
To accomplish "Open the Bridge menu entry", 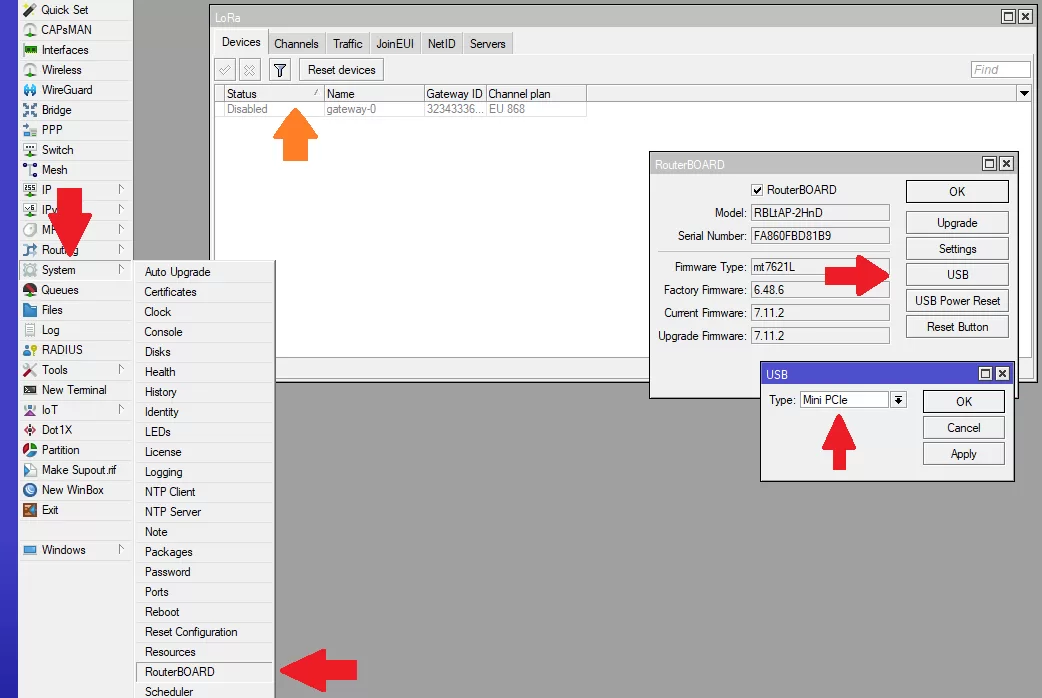I will (x=75, y=110).
